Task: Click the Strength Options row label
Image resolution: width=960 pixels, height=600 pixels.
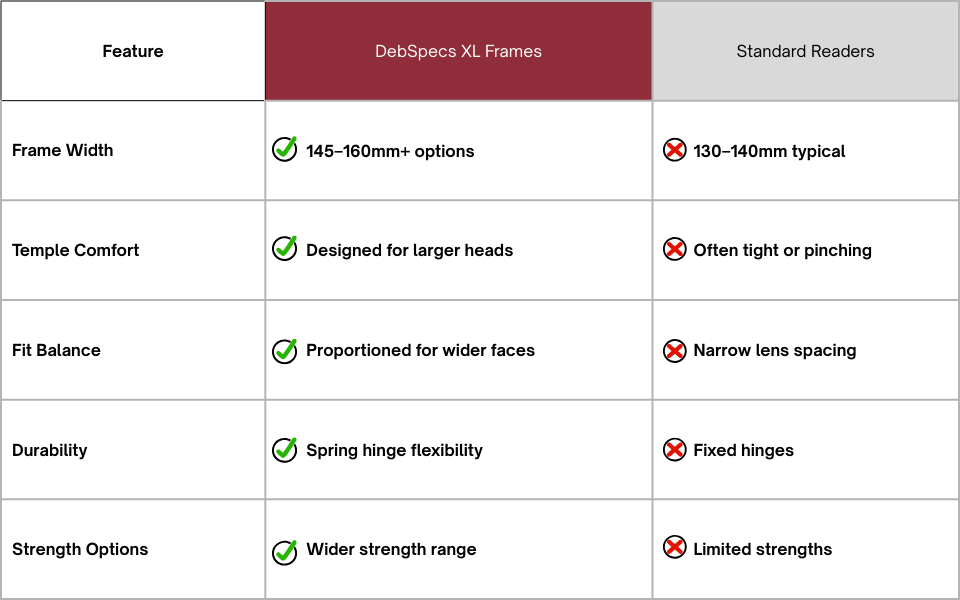Action: coord(80,549)
